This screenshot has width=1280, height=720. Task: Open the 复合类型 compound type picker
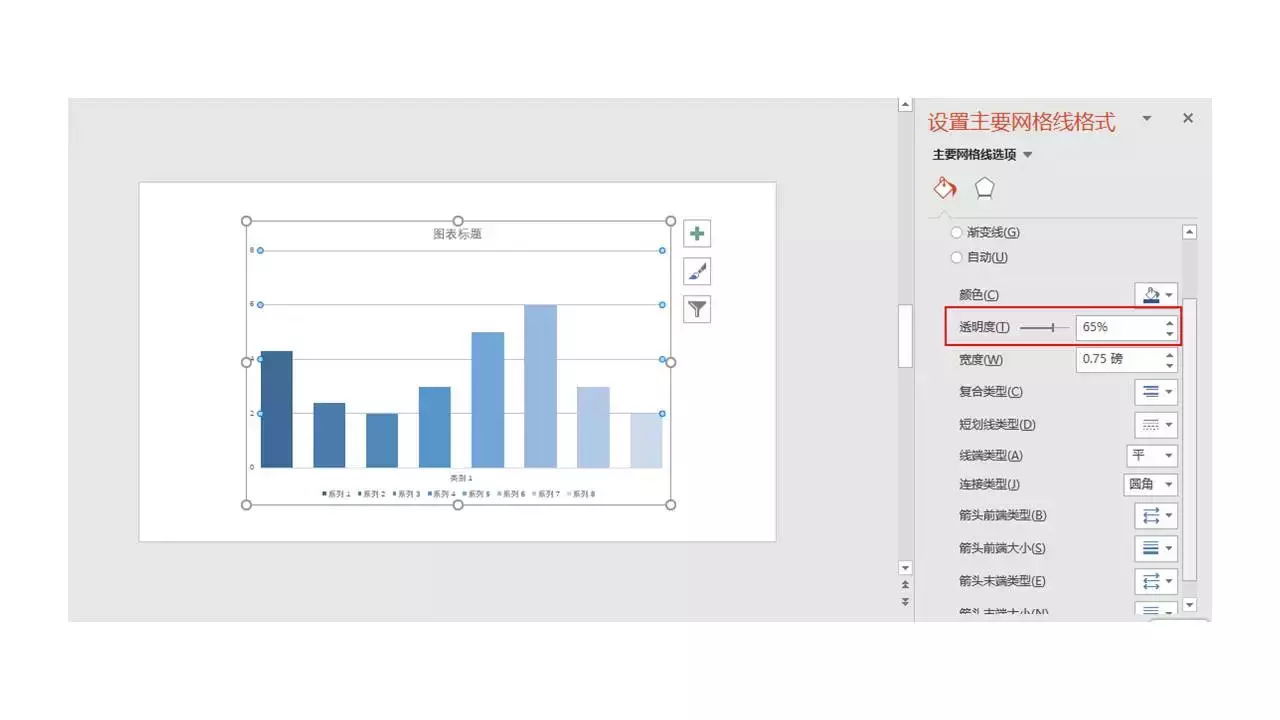pyautogui.click(x=1156, y=392)
